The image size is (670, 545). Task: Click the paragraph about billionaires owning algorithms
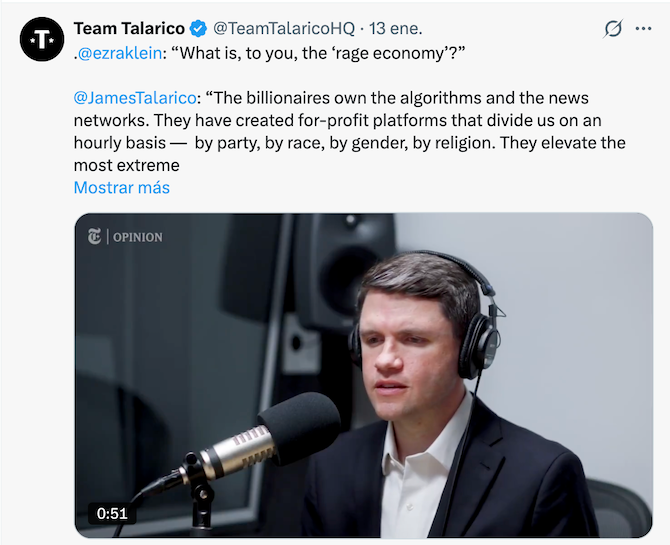pos(350,131)
